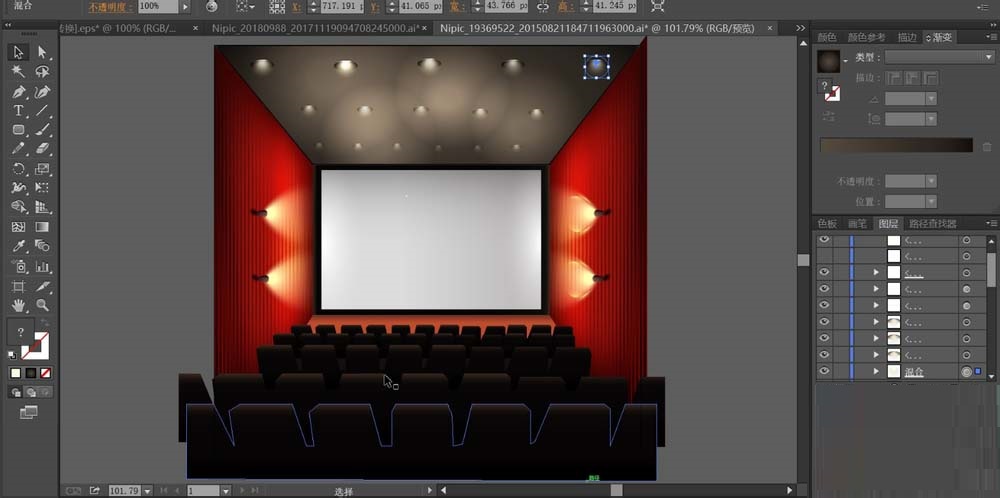Viewport: 1000px width, 498px height.
Task: Expand the 混合 layer disclosure triangle
Action: (876, 371)
